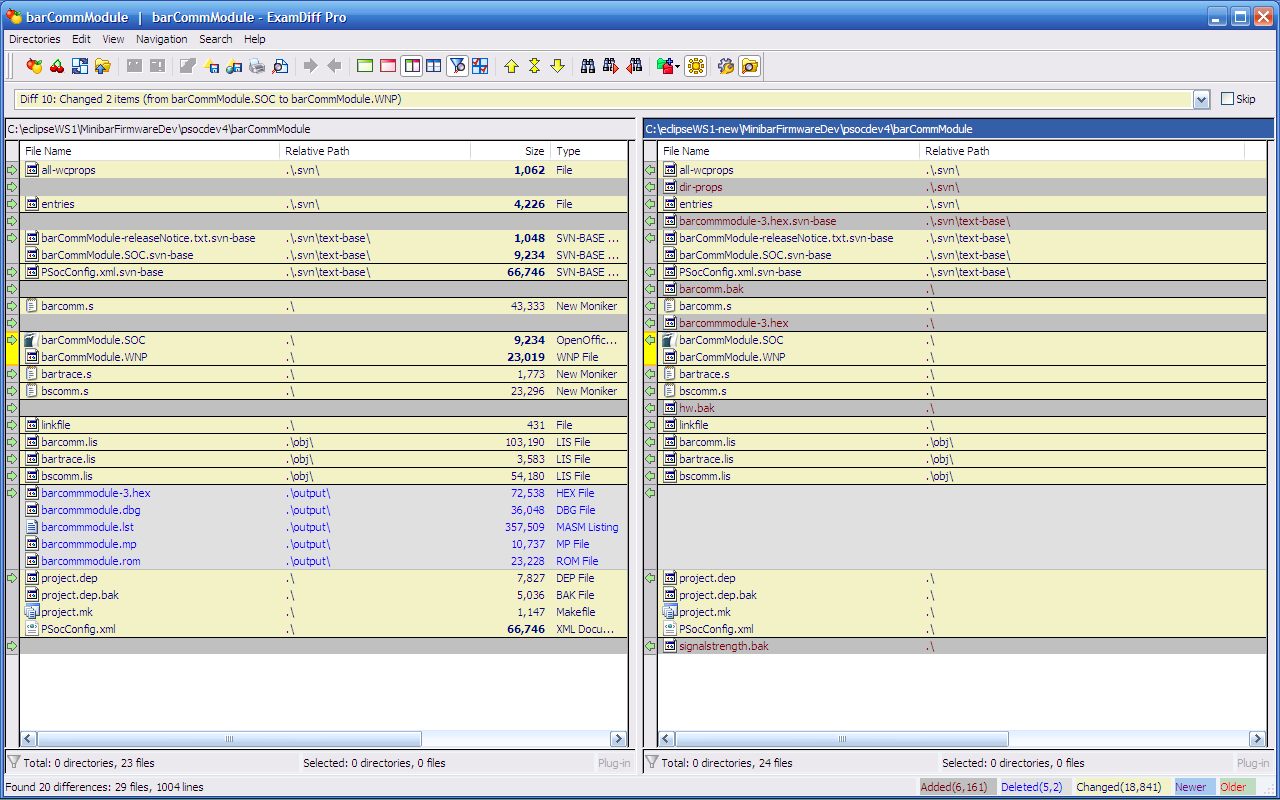Screen dimensions: 1280x800
Task: Click the yellow sun settings icon
Action: (x=696, y=66)
